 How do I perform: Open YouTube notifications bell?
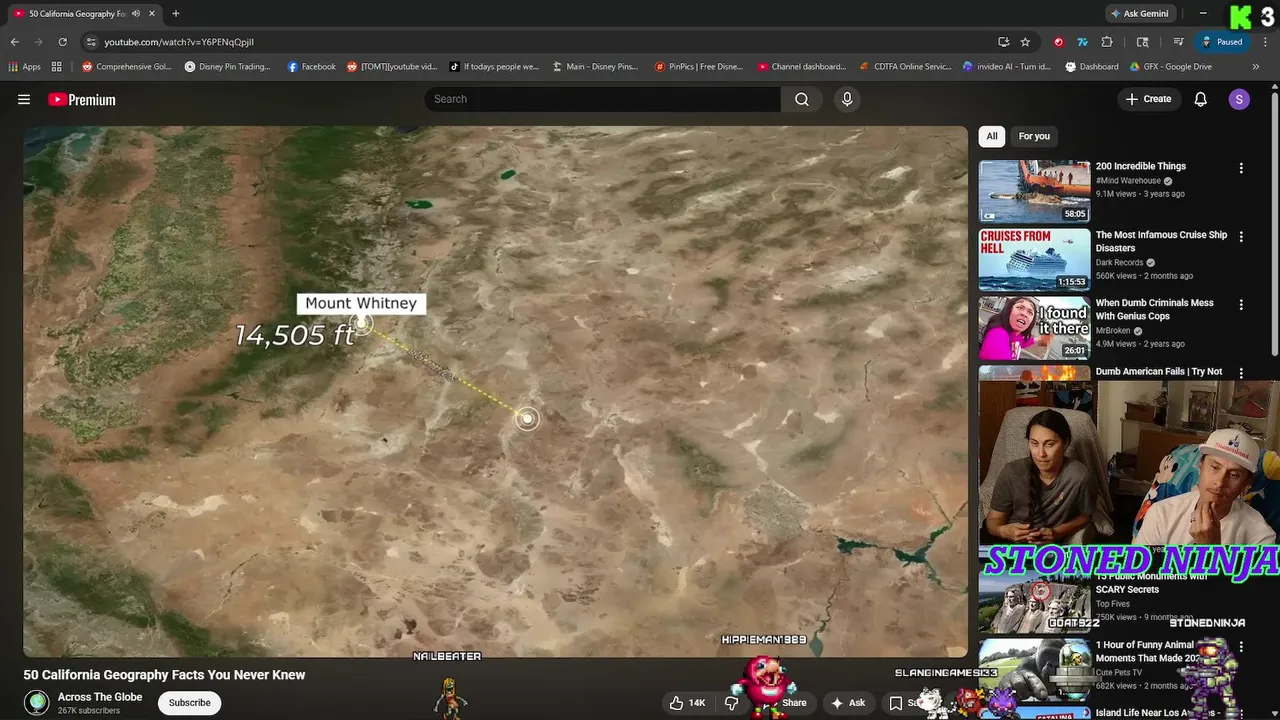tap(1201, 99)
